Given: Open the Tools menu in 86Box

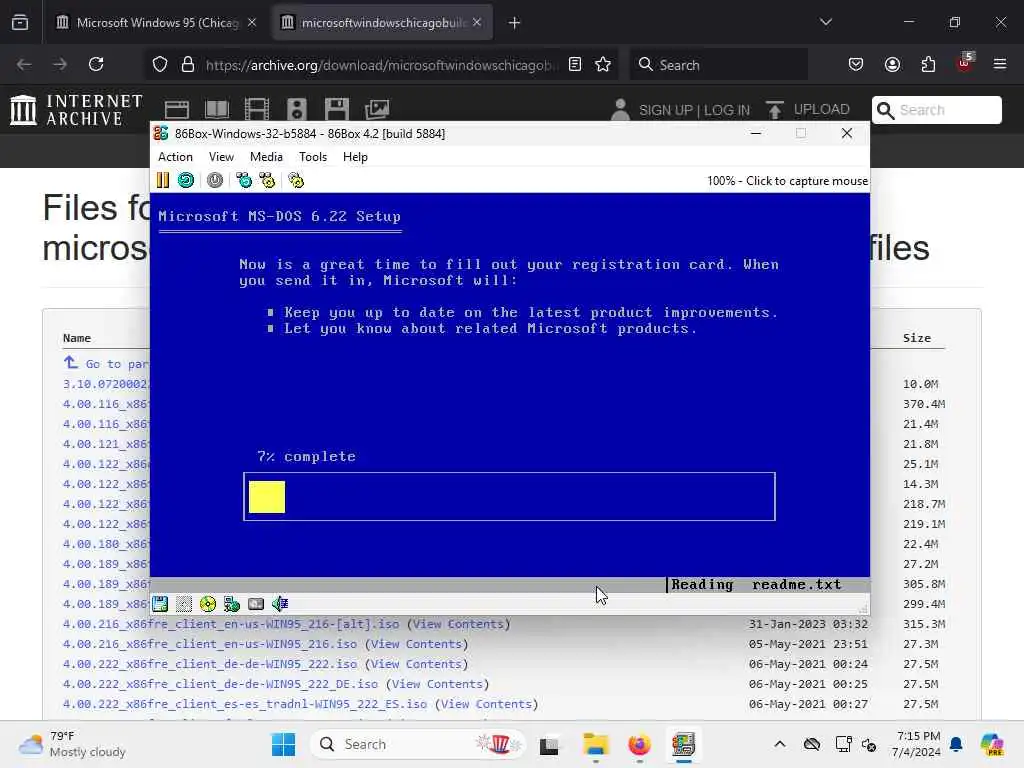Looking at the screenshot, I should [x=313, y=157].
